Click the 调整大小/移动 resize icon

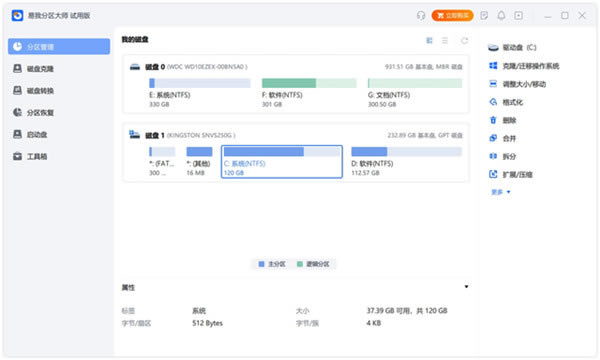(x=493, y=84)
